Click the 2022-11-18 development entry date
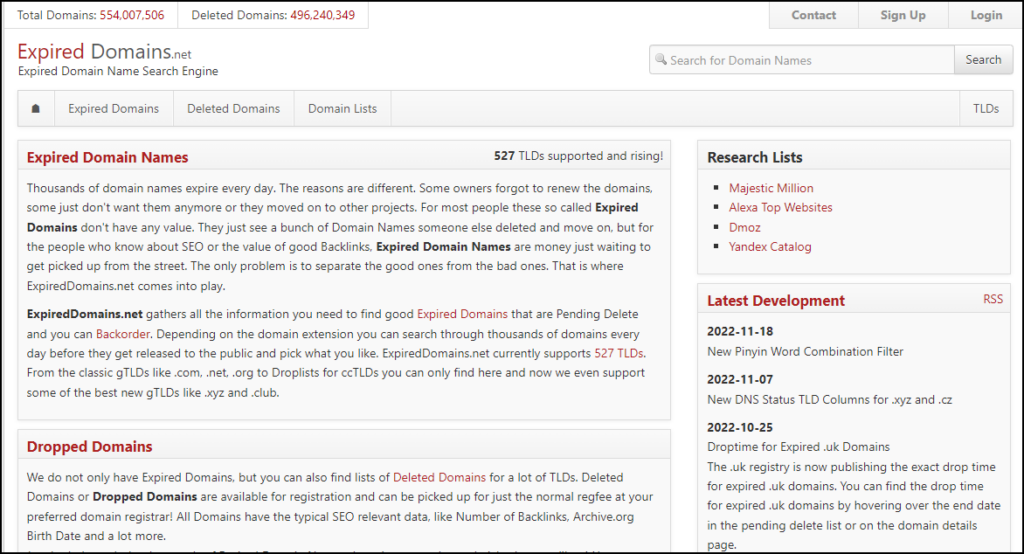The image size is (1024, 554). point(740,331)
